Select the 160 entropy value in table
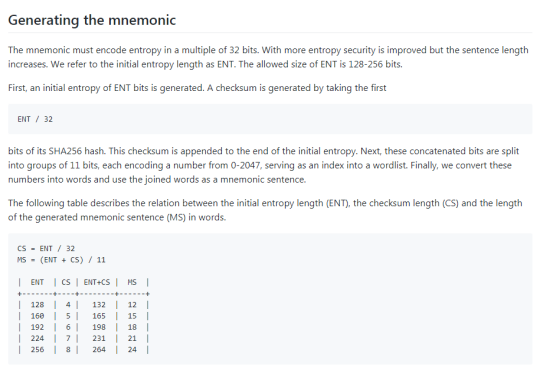 point(37,316)
